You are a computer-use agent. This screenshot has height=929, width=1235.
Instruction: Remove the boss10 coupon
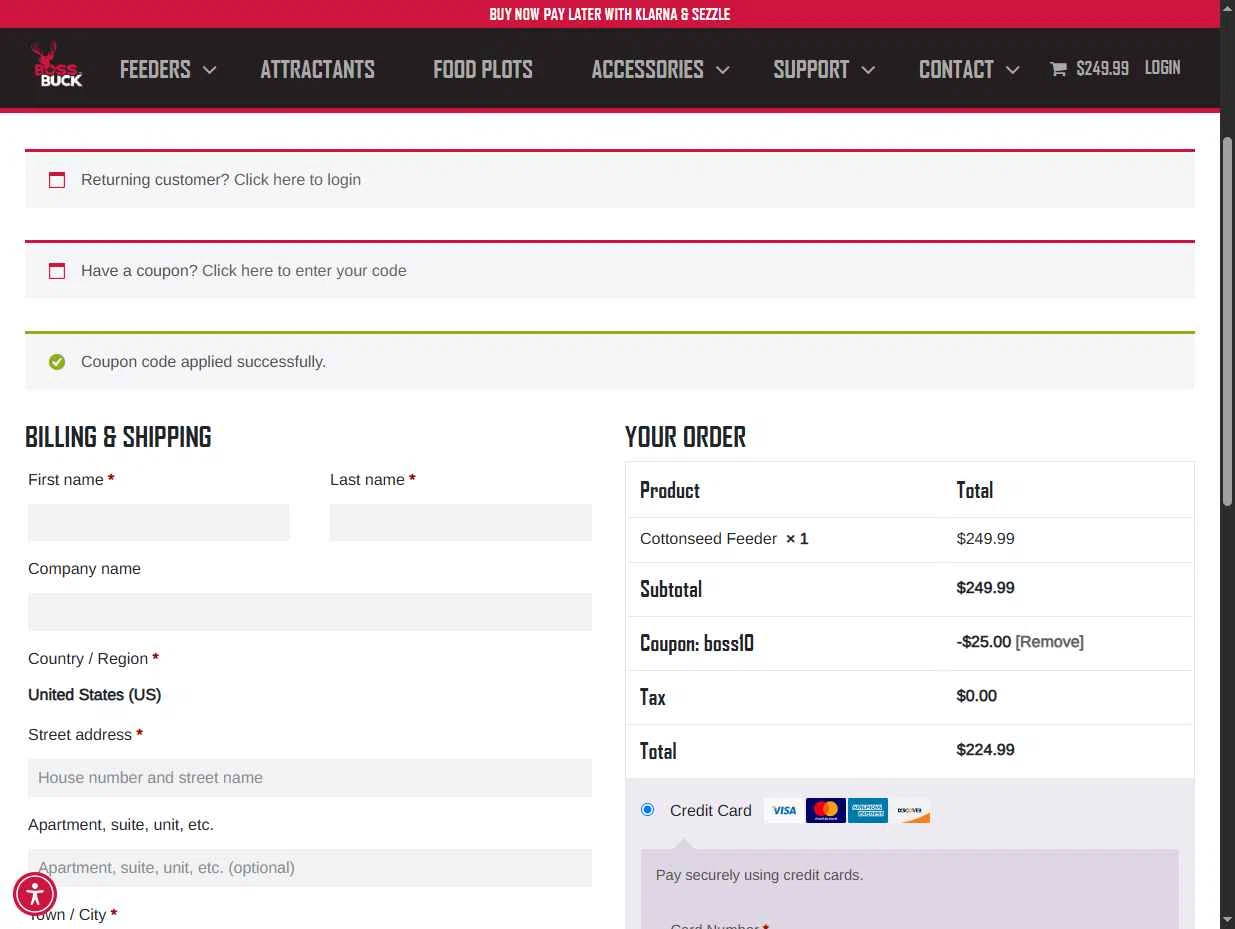[1049, 642]
